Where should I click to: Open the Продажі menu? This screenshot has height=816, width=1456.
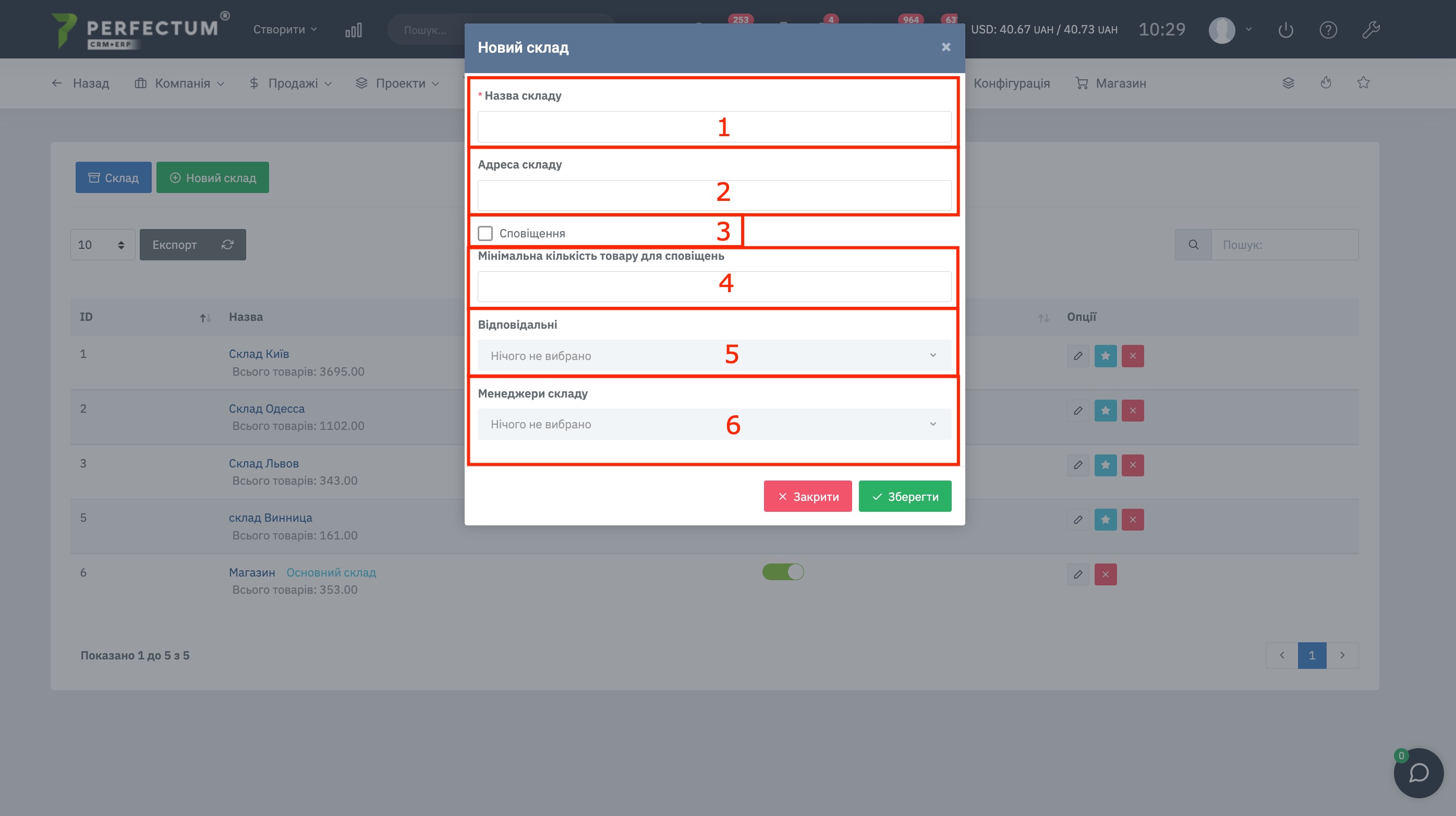pos(290,83)
